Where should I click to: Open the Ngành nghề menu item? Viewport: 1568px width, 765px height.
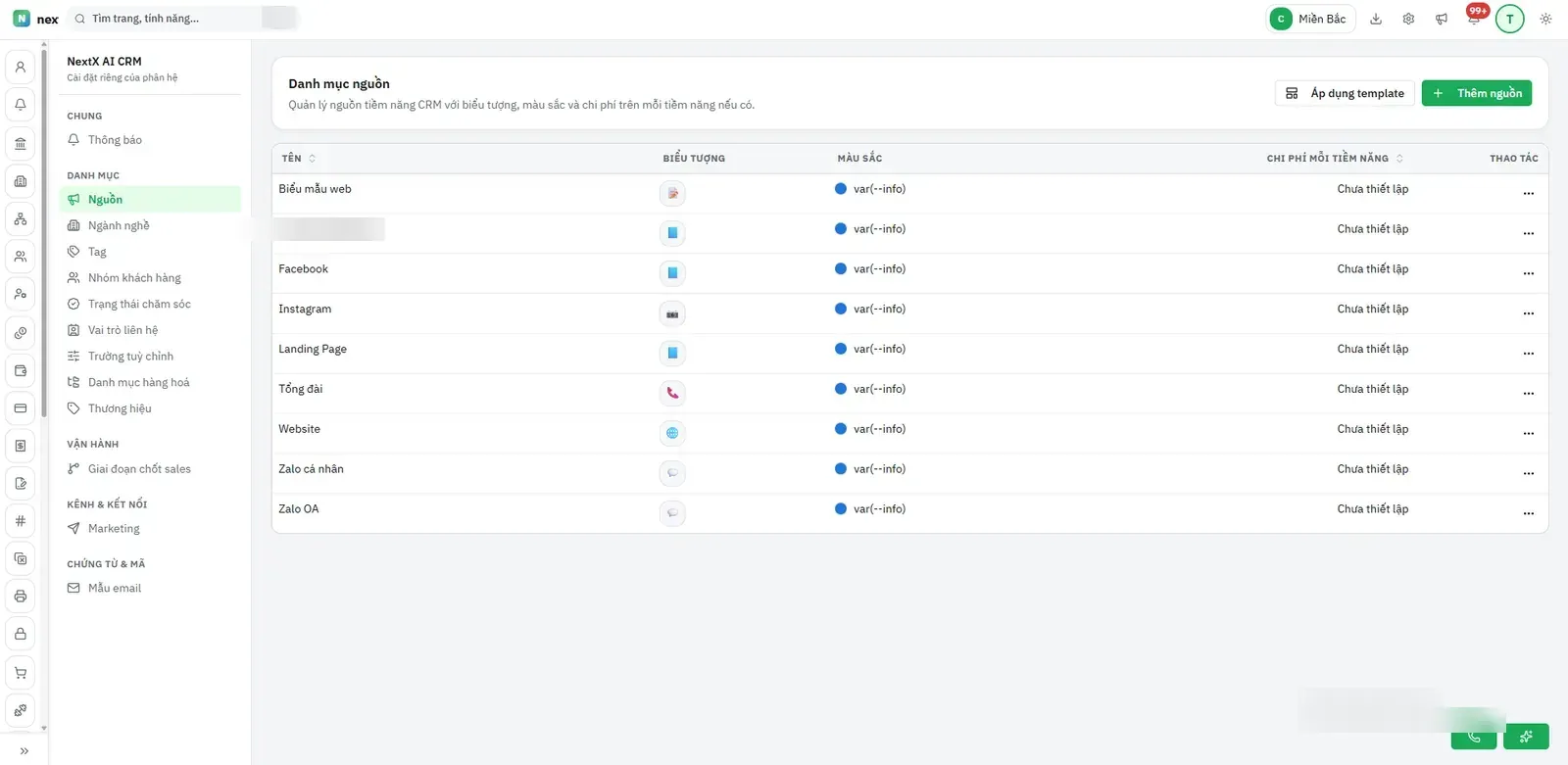(x=150, y=225)
